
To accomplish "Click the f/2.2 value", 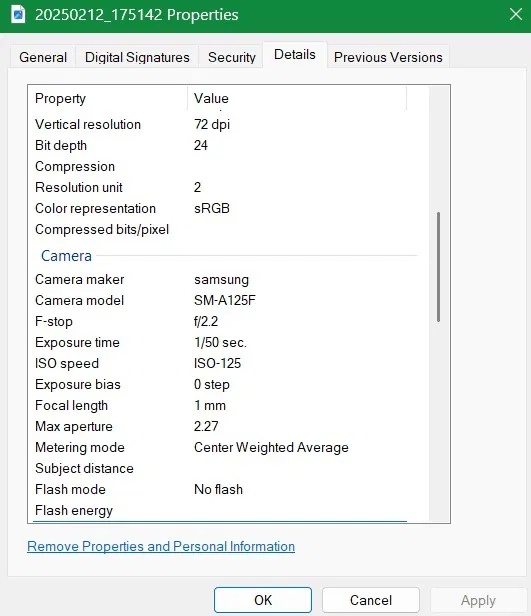I will [206, 321].
